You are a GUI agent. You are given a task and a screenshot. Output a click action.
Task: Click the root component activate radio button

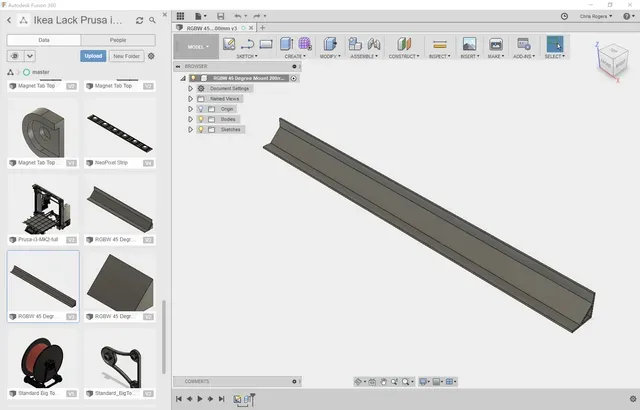coord(293,78)
